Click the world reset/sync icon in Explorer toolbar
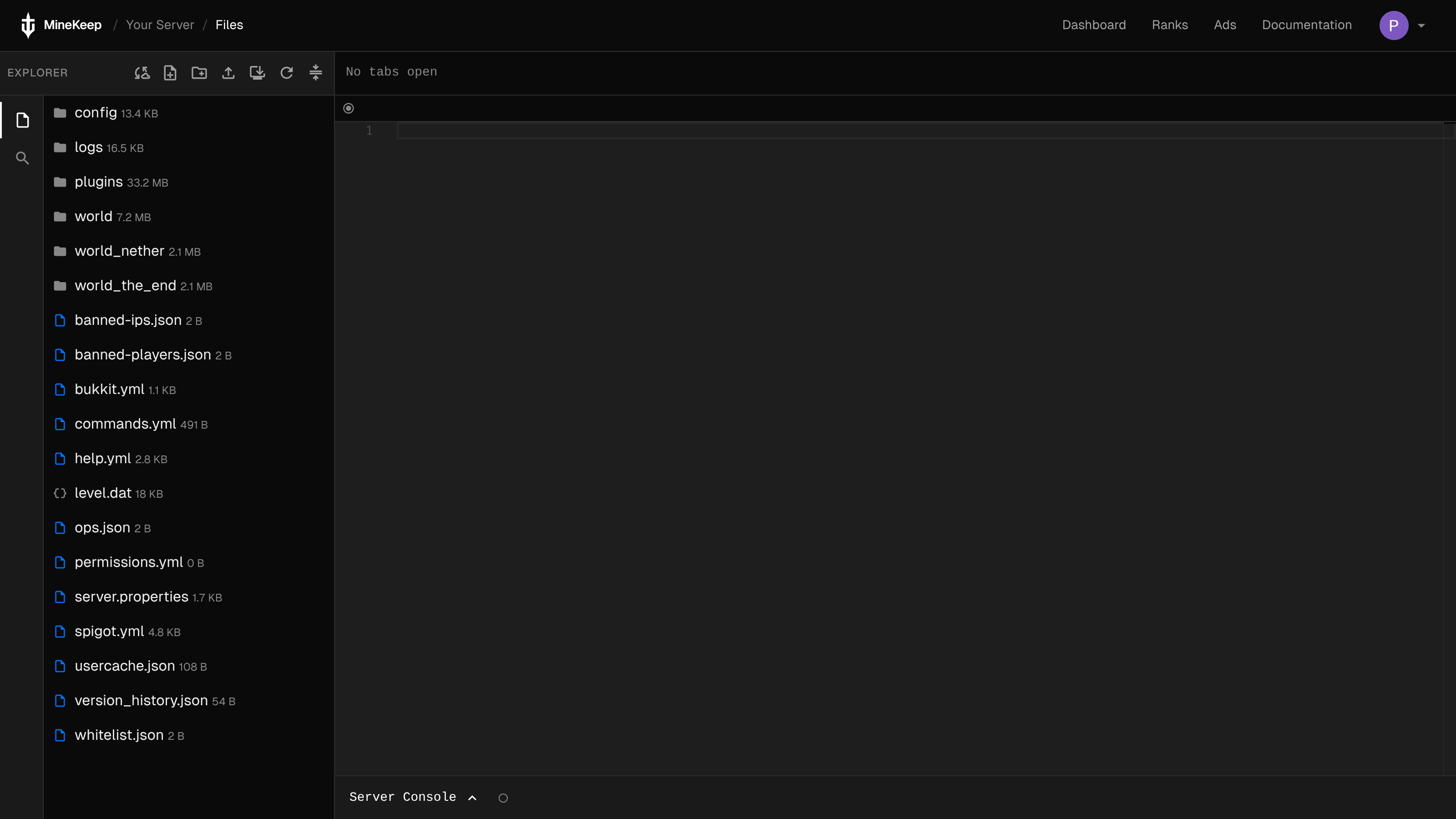 tap(142, 73)
